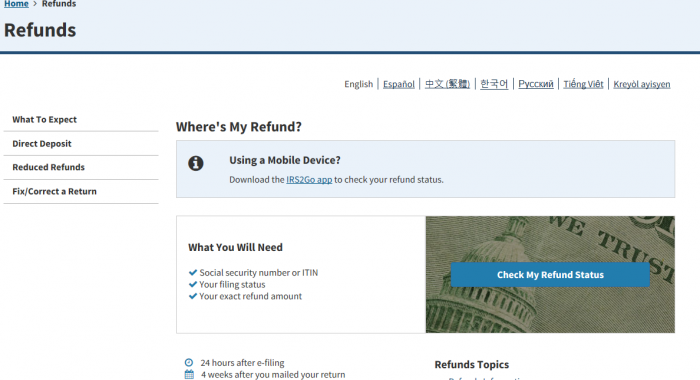The height and width of the screenshot is (380, 700).
Task: Open the IRS2Go app link
Action: click(309, 180)
